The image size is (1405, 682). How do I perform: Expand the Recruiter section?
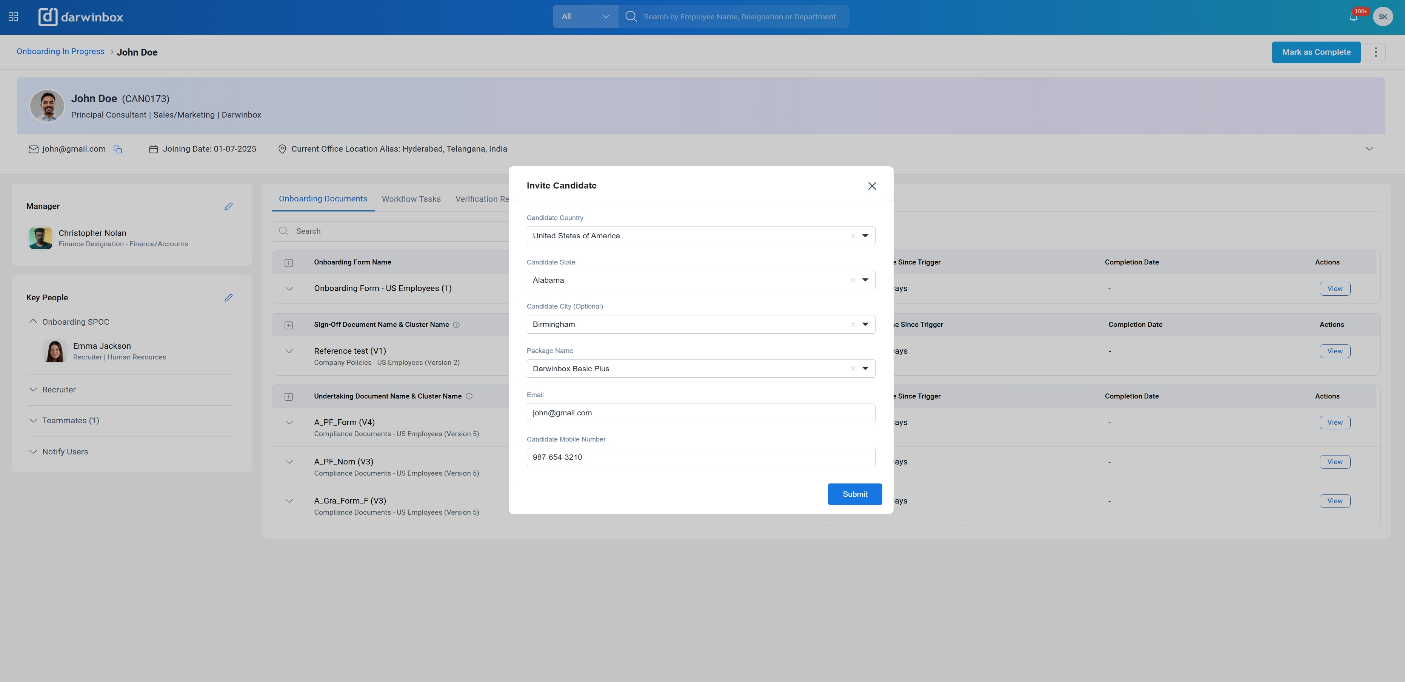click(33, 390)
